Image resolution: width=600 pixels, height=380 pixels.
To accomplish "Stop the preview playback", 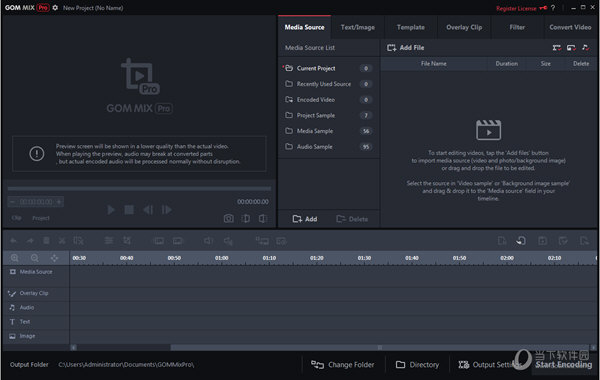I will [x=129, y=210].
